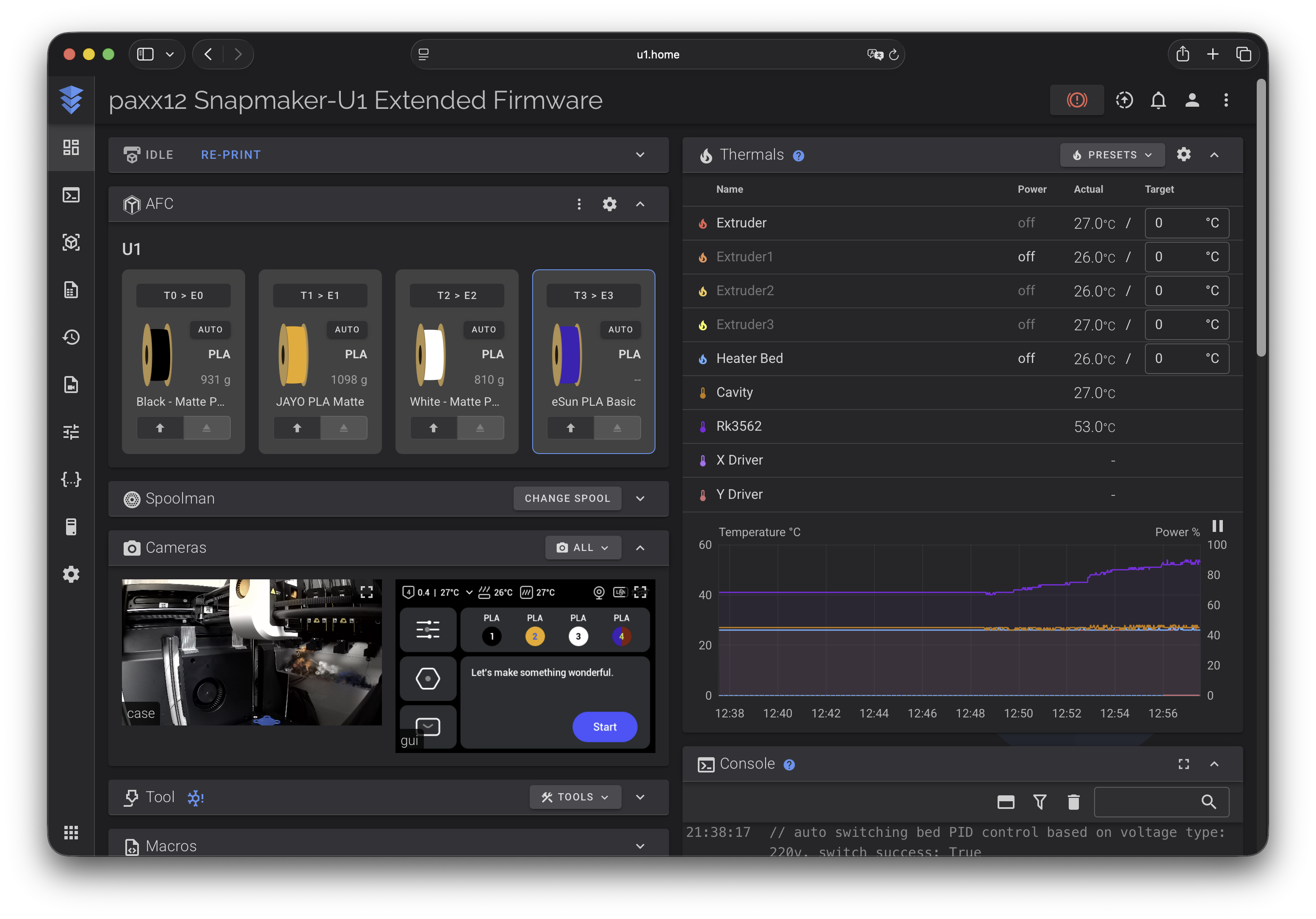The width and height of the screenshot is (1316, 919).
Task: Maximize the case camera view
Action: (366, 592)
